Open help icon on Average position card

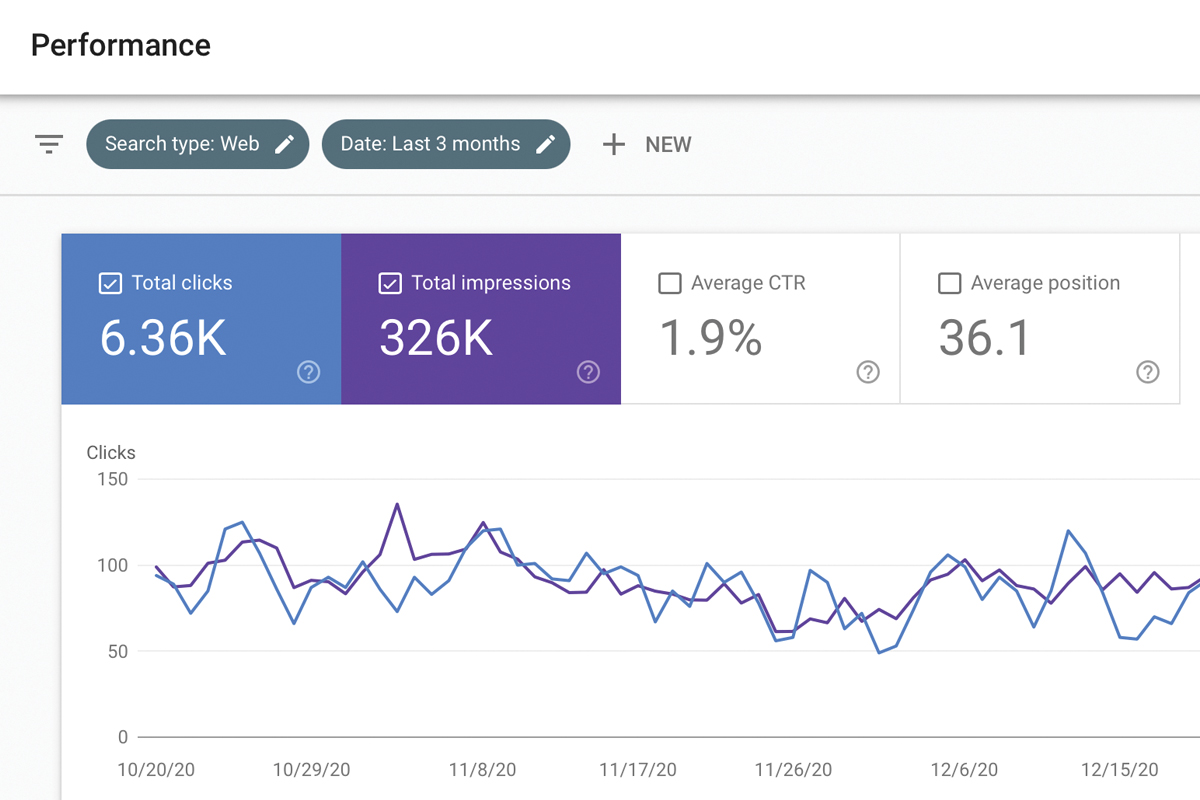click(x=1148, y=372)
